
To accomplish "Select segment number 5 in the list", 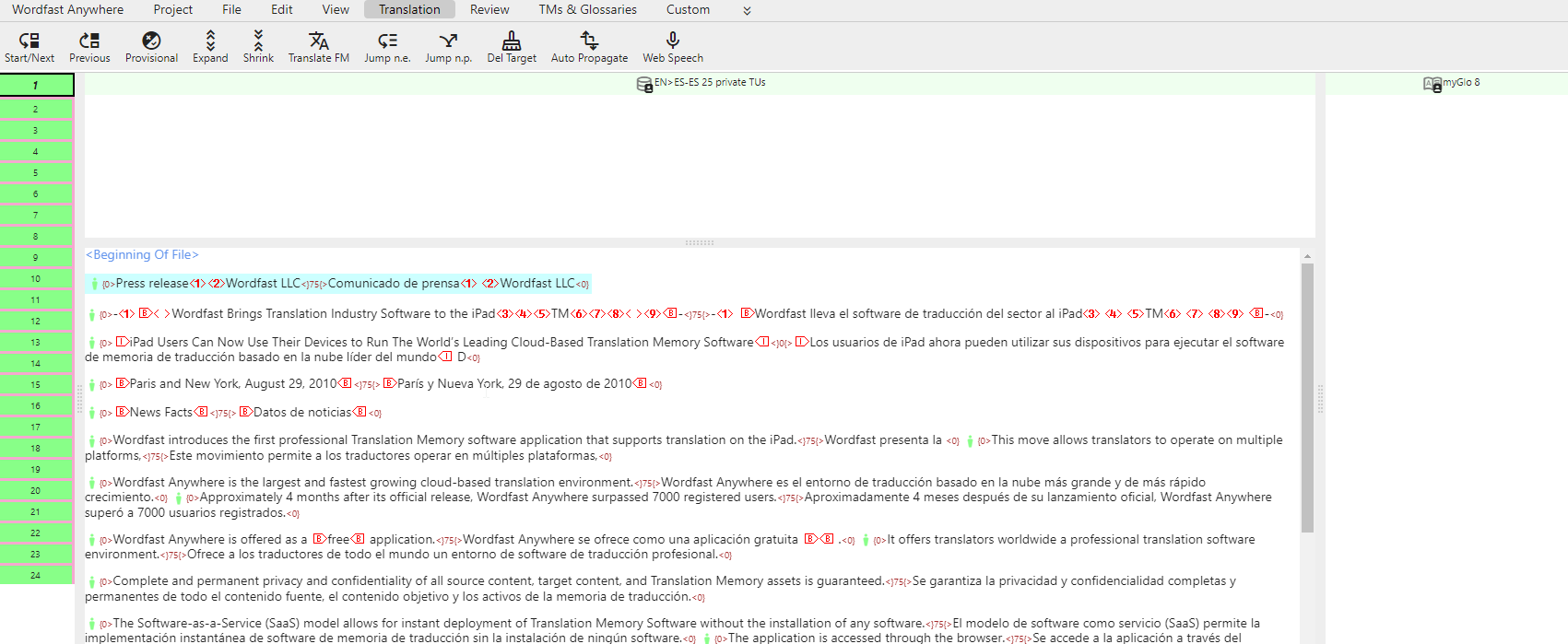I will (36, 172).
